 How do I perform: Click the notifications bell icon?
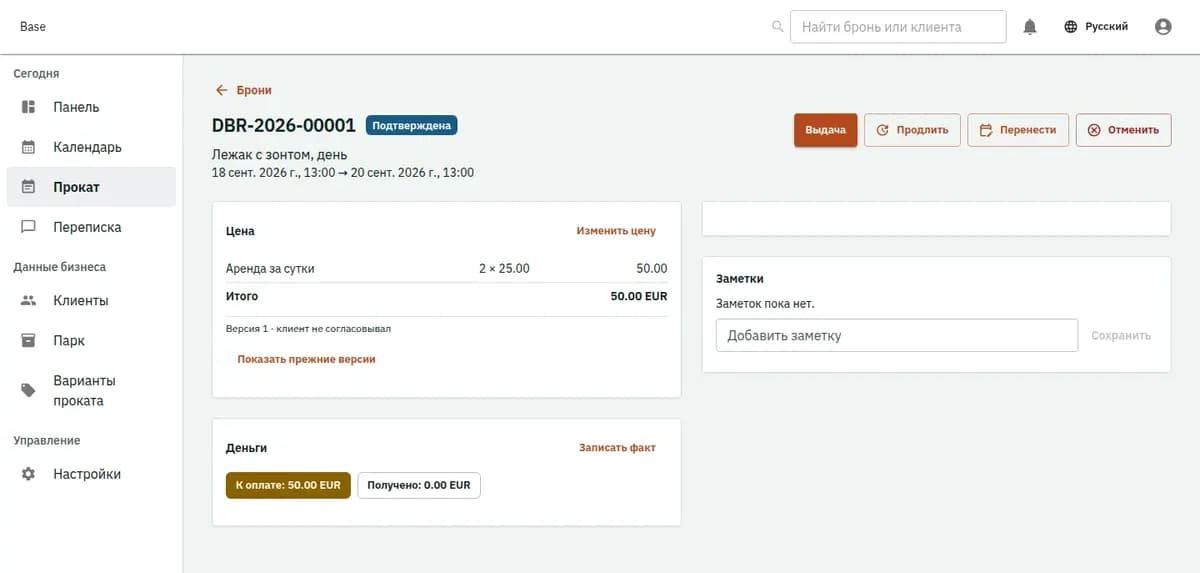click(x=1030, y=27)
